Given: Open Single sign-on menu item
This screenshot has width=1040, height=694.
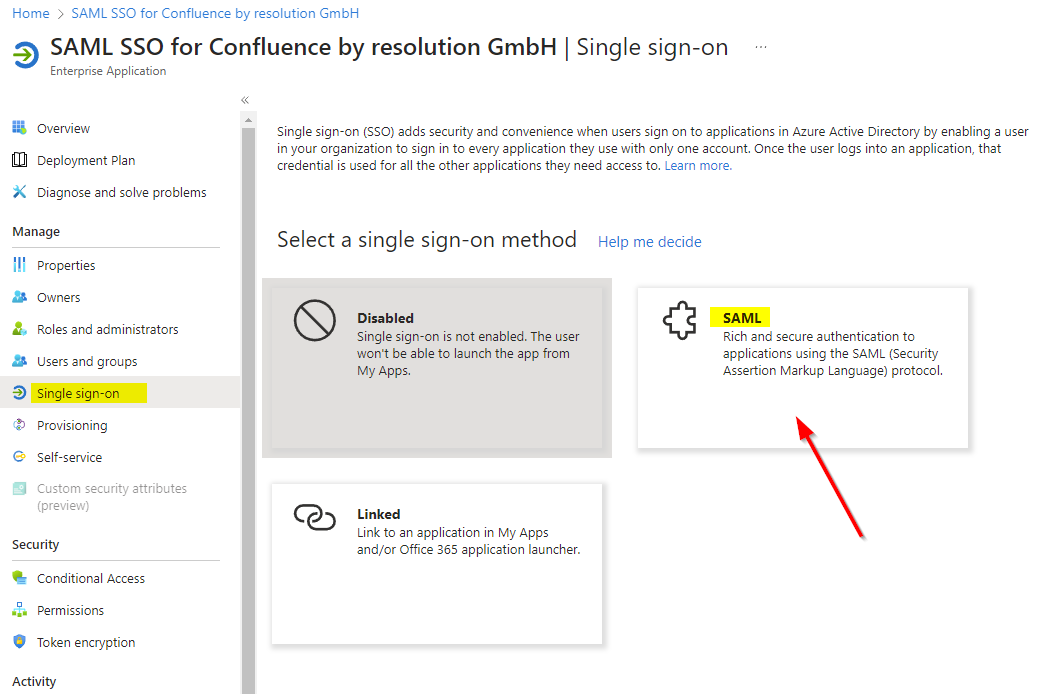Looking at the screenshot, I should click(78, 393).
